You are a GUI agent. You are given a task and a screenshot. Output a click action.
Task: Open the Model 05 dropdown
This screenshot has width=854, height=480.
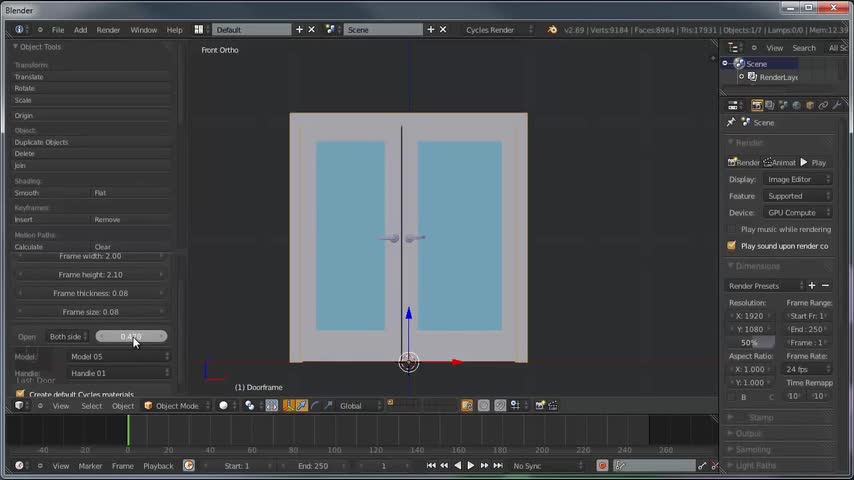point(119,356)
